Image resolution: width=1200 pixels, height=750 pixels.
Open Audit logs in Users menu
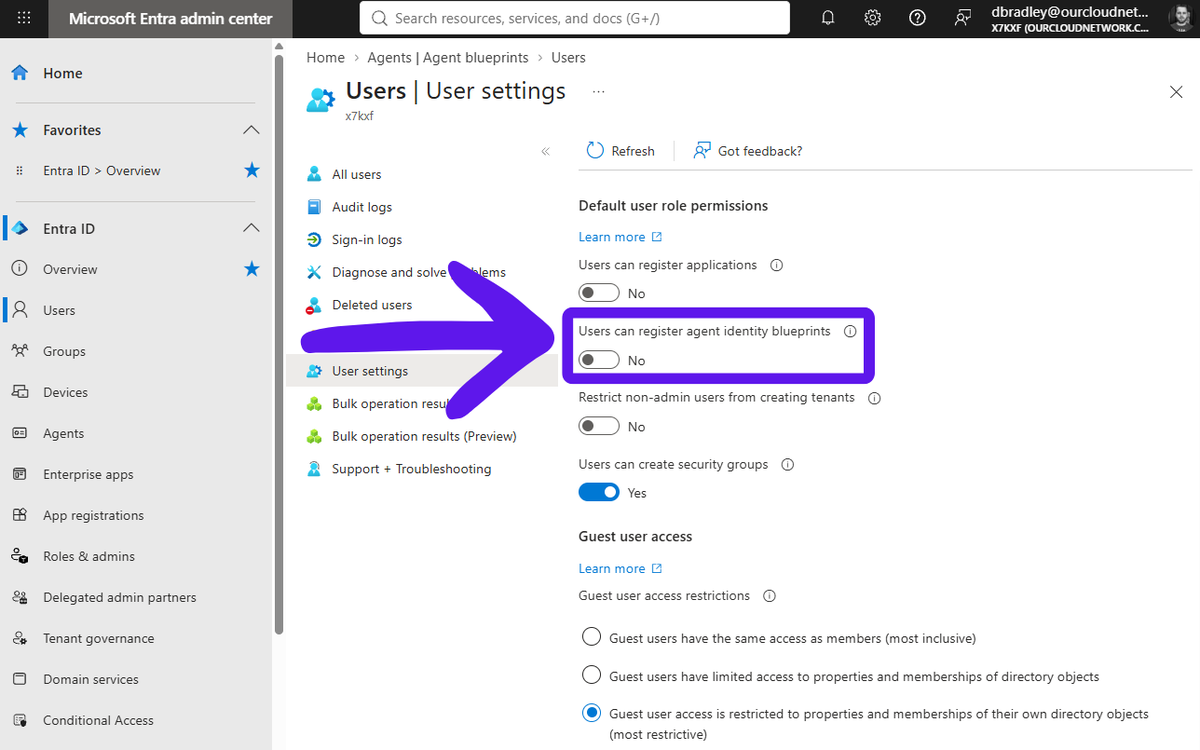362,207
